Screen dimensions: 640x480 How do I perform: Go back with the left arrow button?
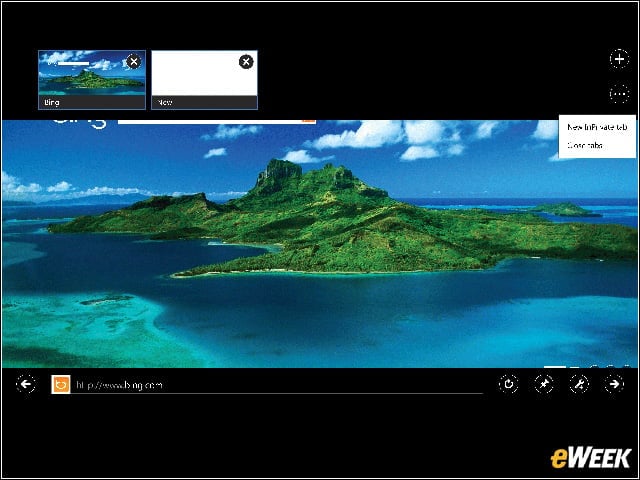point(26,384)
